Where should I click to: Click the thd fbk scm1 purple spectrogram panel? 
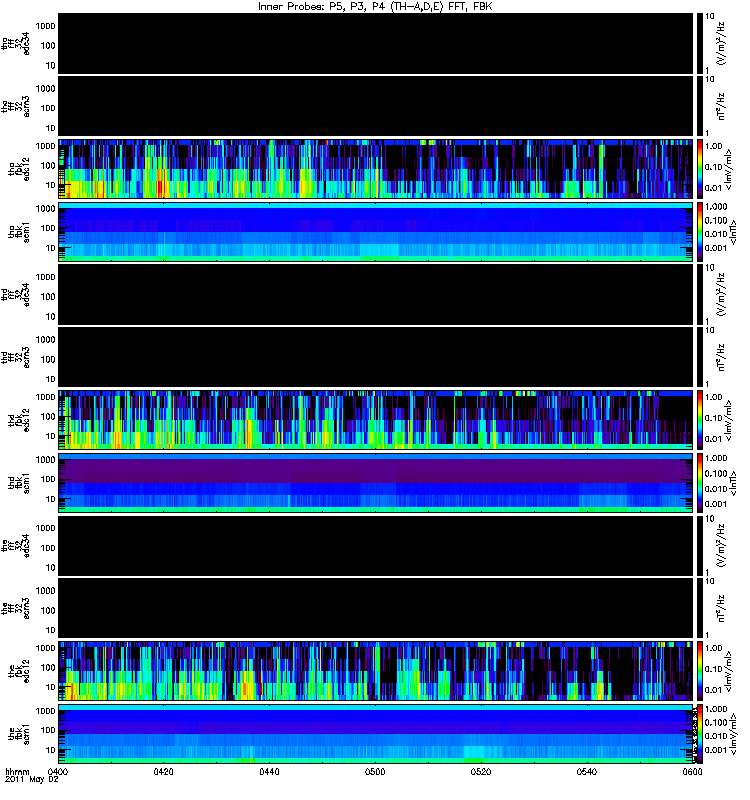coord(376,483)
